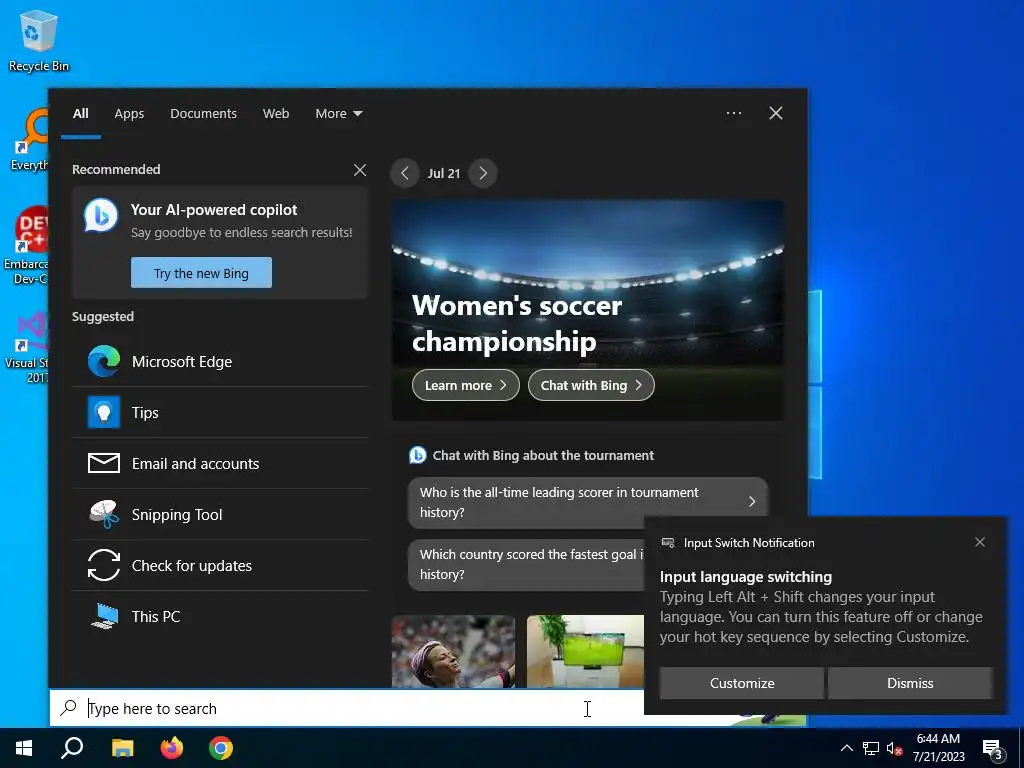
Task: Open Microsoft Edge from Suggested
Action: [221, 361]
